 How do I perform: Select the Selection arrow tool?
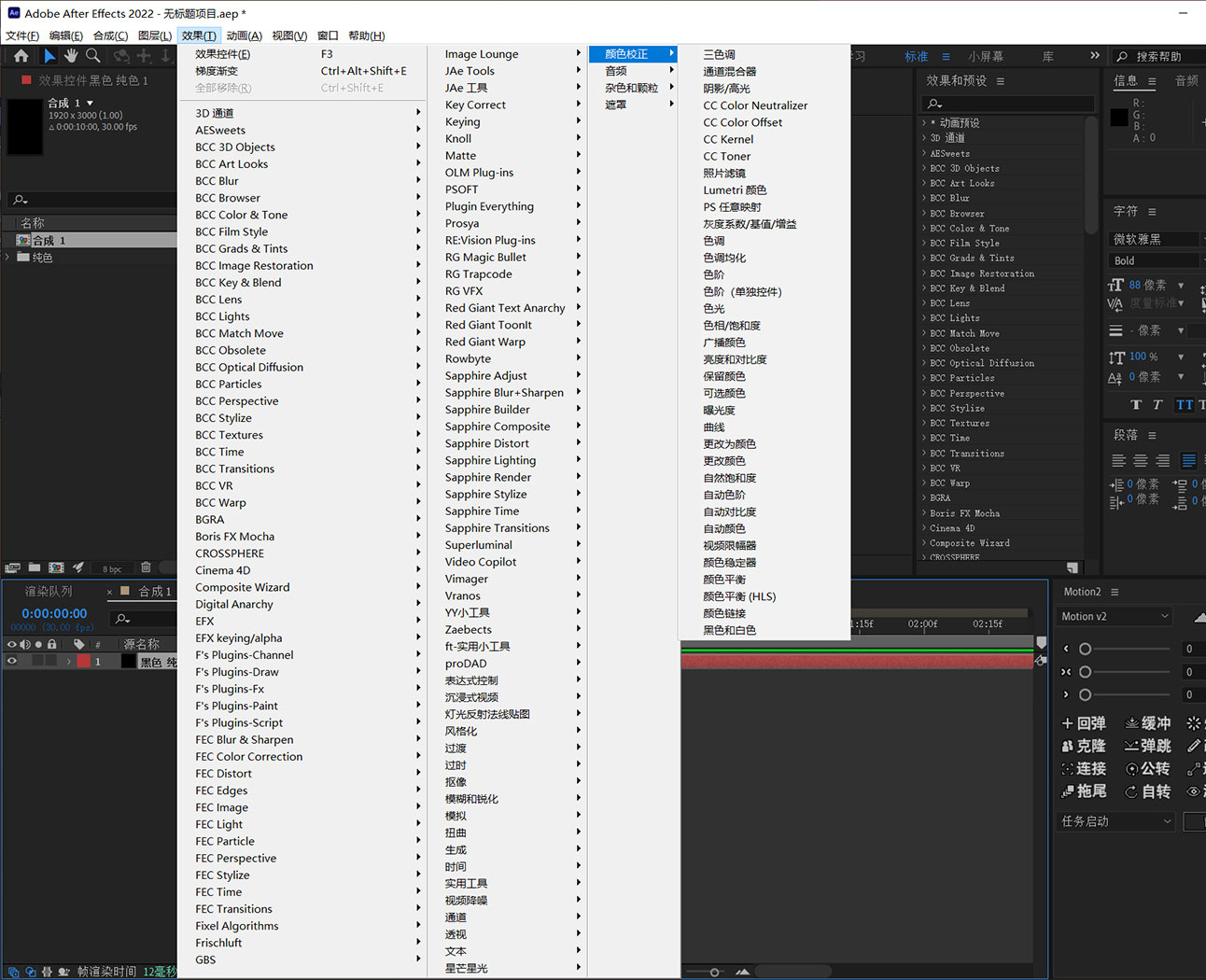[49, 56]
